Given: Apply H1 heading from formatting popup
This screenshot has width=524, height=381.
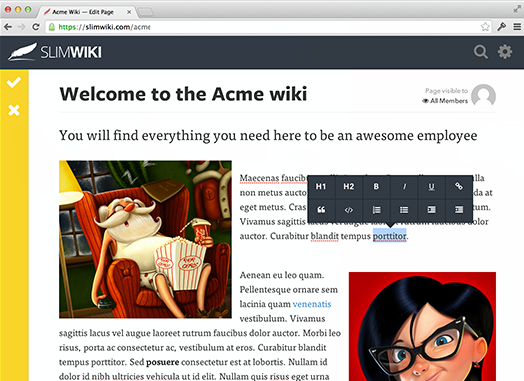Looking at the screenshot, I should coord(321,186).
